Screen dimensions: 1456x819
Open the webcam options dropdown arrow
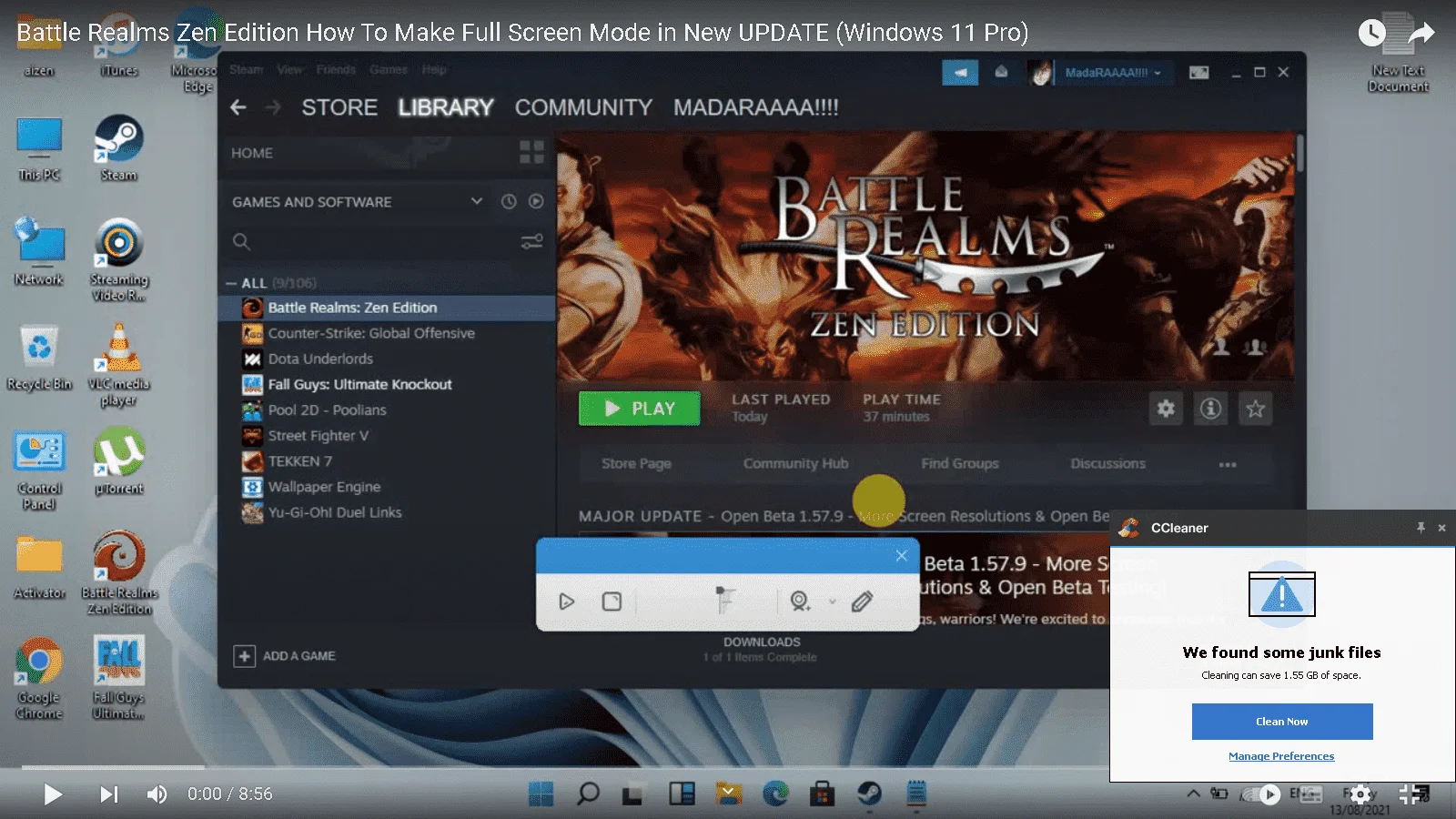(832, 602)
